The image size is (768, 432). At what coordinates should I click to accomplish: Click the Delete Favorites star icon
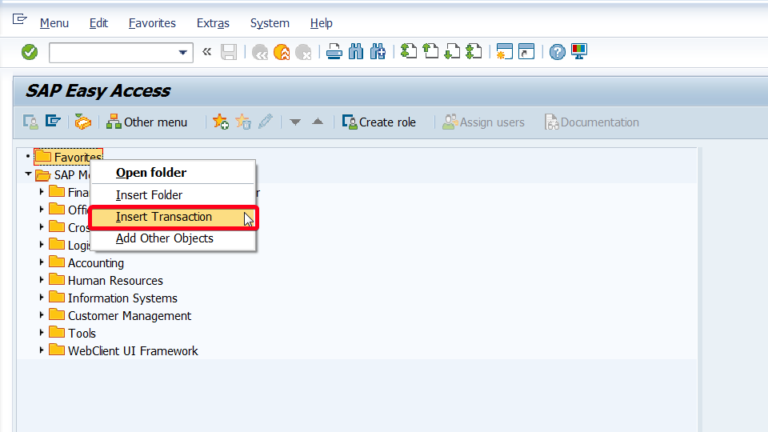243,121
